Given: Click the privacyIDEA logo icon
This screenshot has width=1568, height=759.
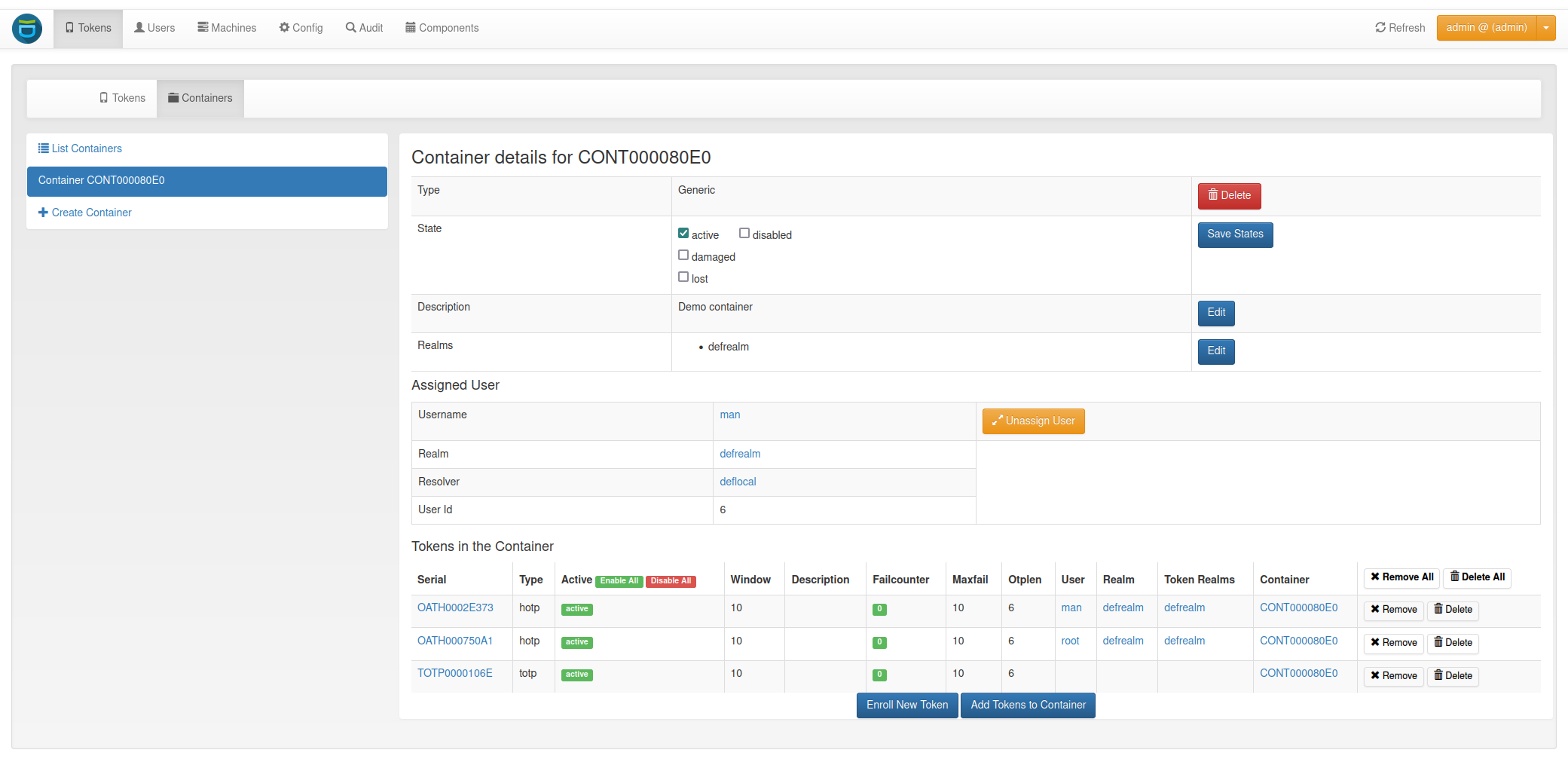Looking at the screenshot, I should (27, 29).
